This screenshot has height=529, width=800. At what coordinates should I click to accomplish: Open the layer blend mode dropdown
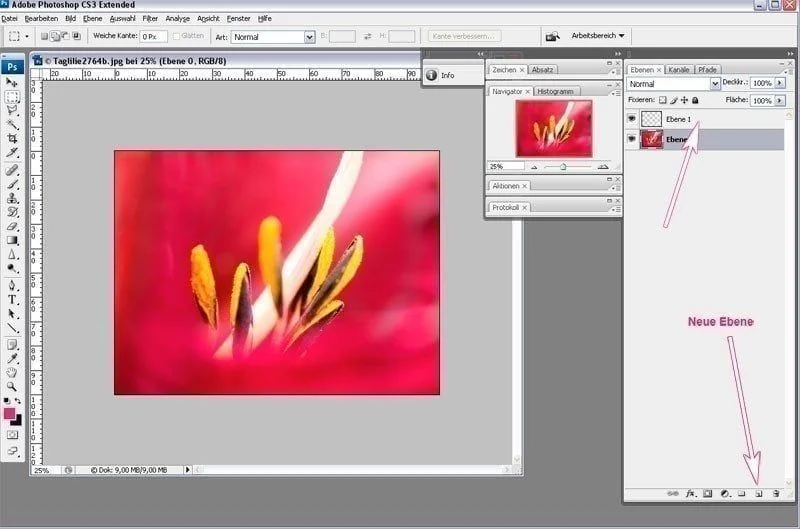point(715,84)
